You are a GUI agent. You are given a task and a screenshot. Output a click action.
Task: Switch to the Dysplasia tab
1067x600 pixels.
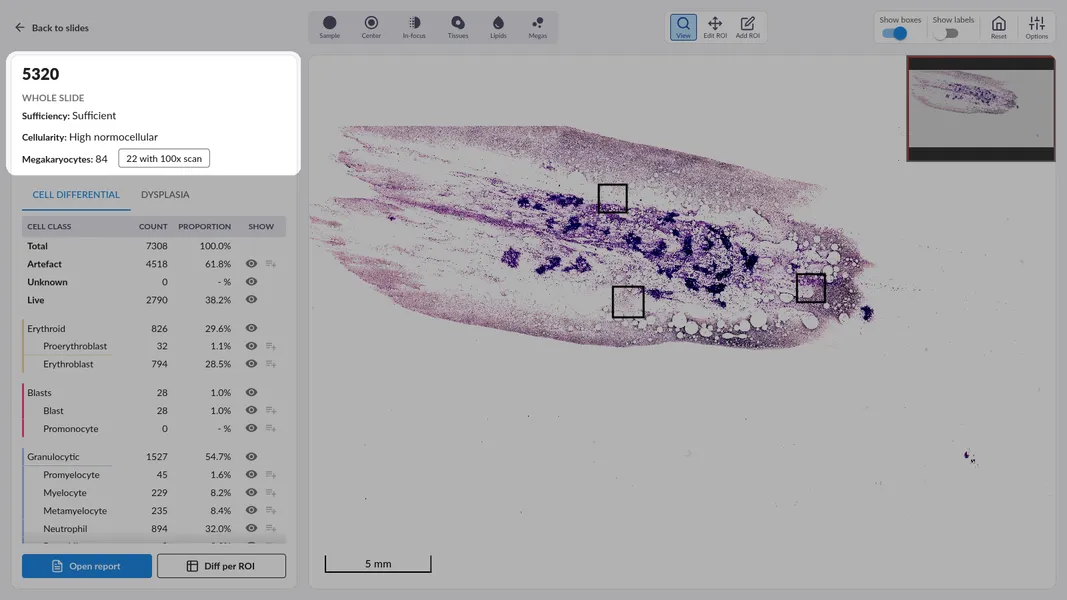[165, 195]
